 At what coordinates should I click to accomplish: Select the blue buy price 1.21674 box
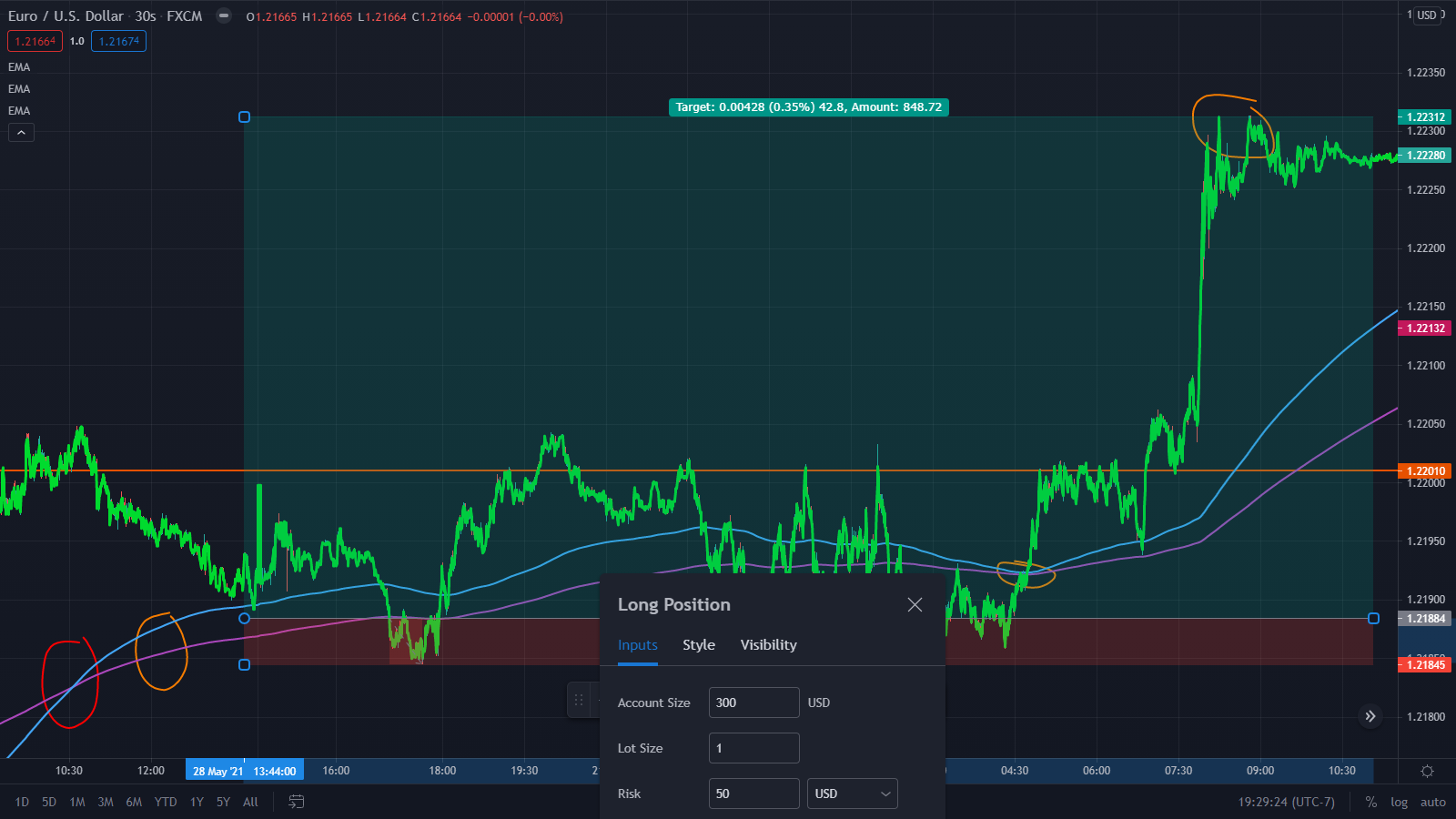coord(119,41)
